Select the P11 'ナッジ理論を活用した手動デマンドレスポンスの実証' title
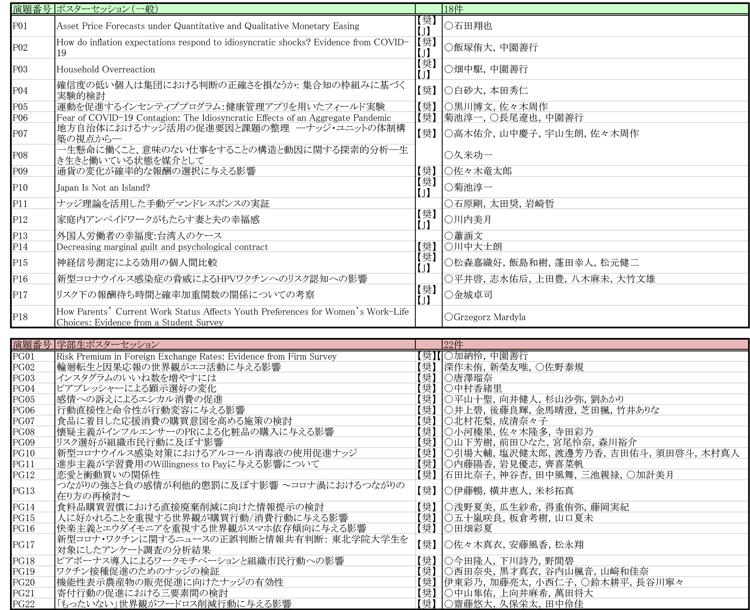The height and width of the screenshot is (610, 750). coord(163,203)
